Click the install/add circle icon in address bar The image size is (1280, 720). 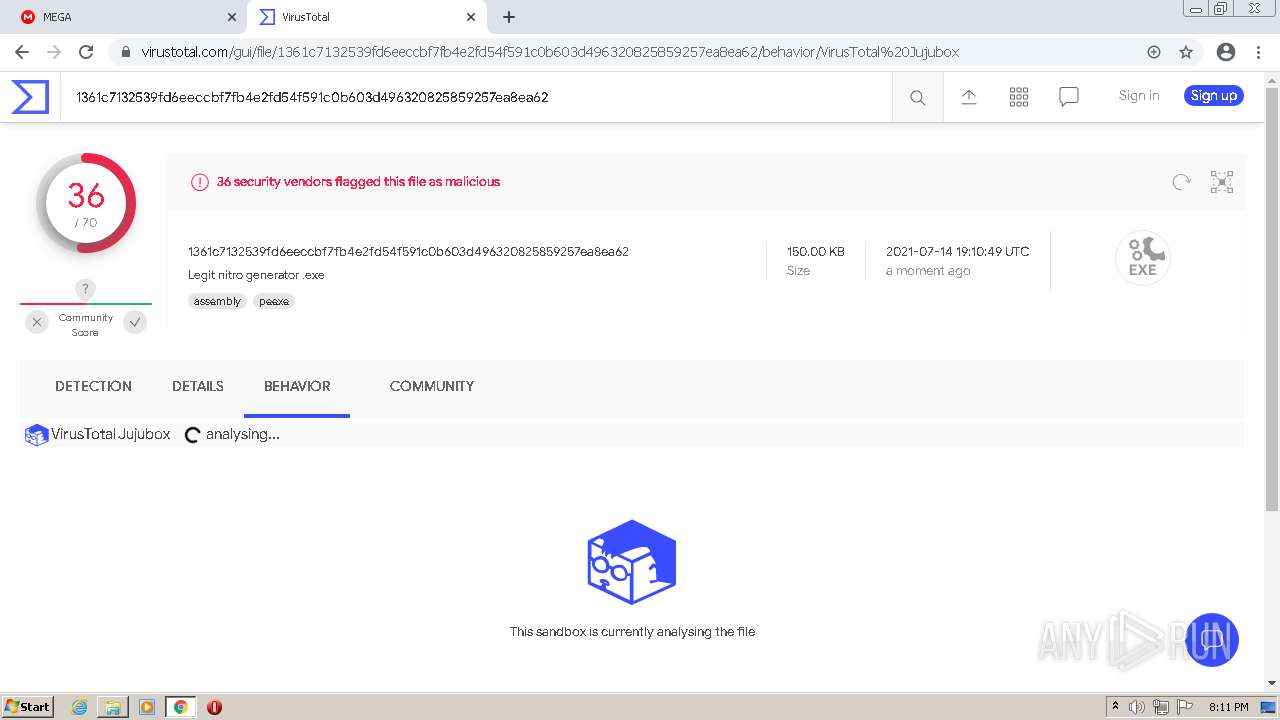tap(1154, 52)
